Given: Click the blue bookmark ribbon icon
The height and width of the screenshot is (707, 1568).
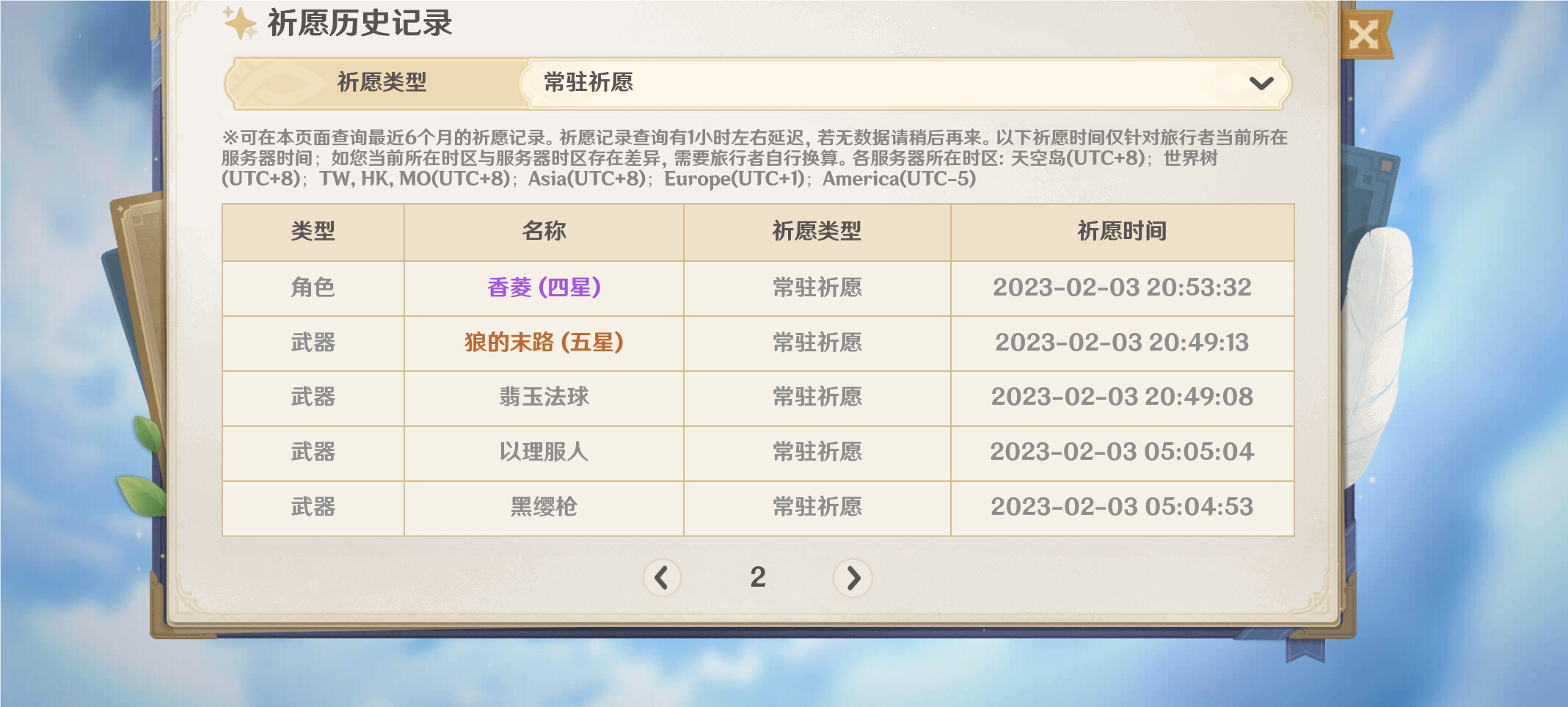Looking at the screenshot, I should click(x=1306, y=649).
